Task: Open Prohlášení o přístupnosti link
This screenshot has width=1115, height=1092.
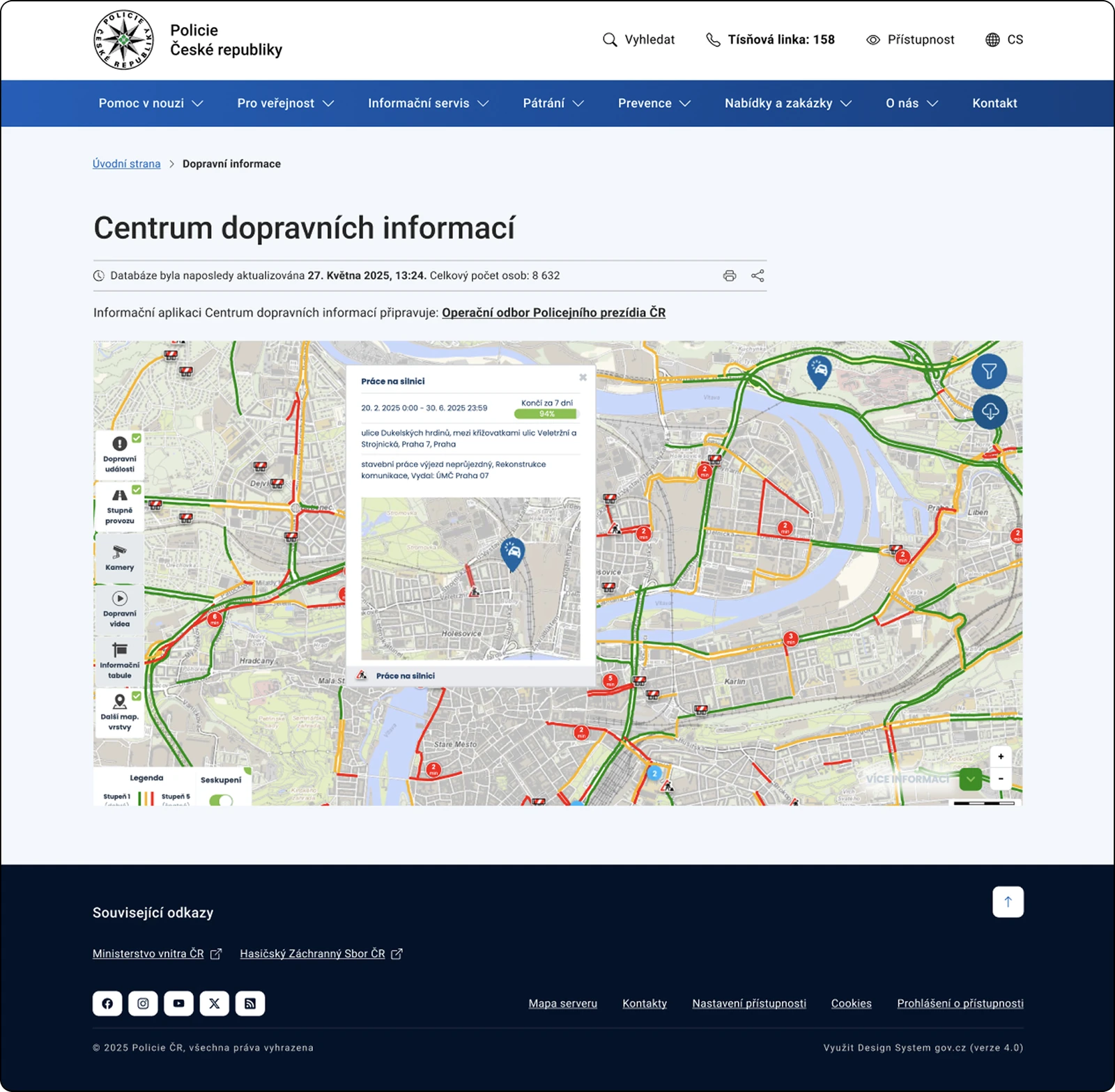Action: 960,1003
